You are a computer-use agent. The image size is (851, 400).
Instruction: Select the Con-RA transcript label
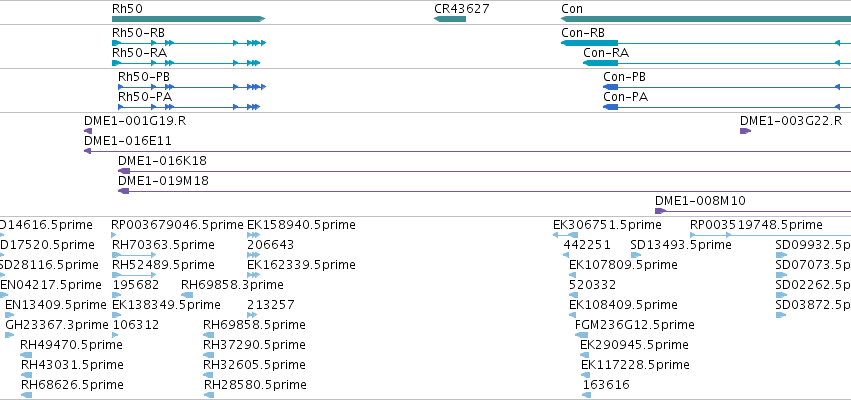[606, 53]
